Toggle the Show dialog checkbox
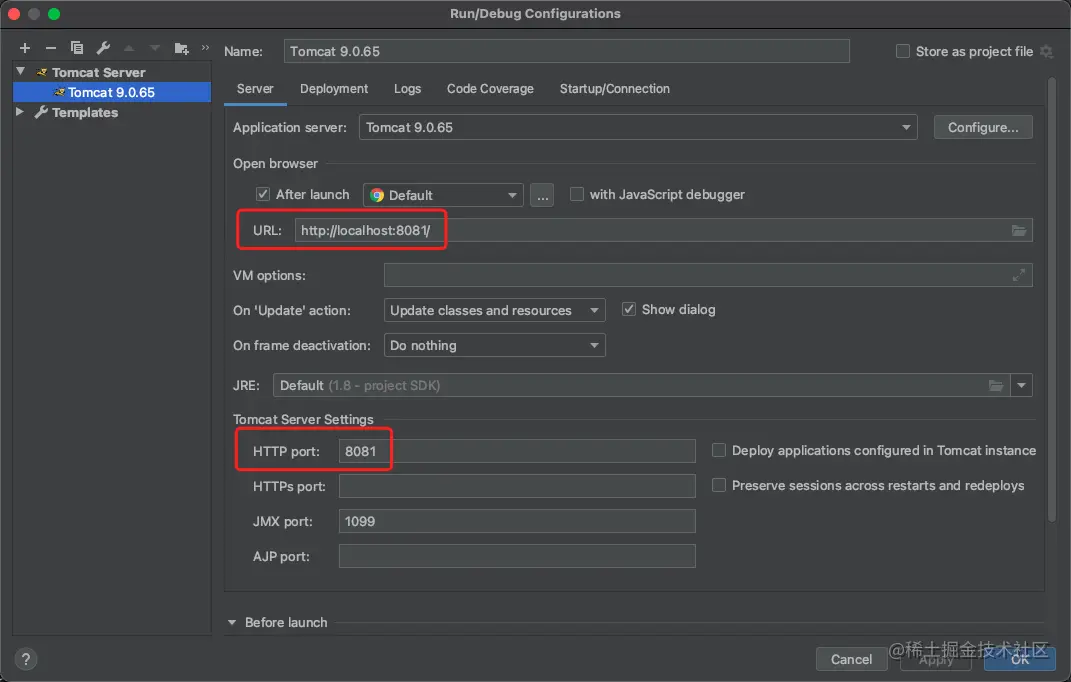1071x682 pixels. point(629,310)
